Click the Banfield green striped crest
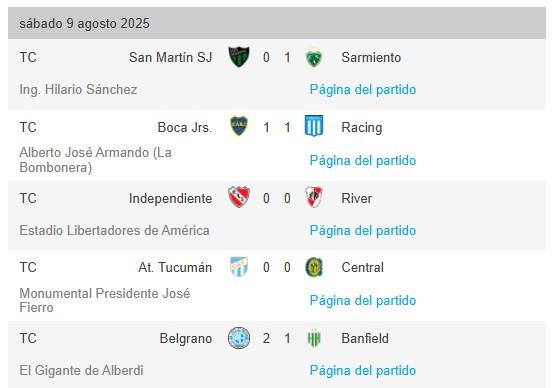 click(x=314, y=338)
